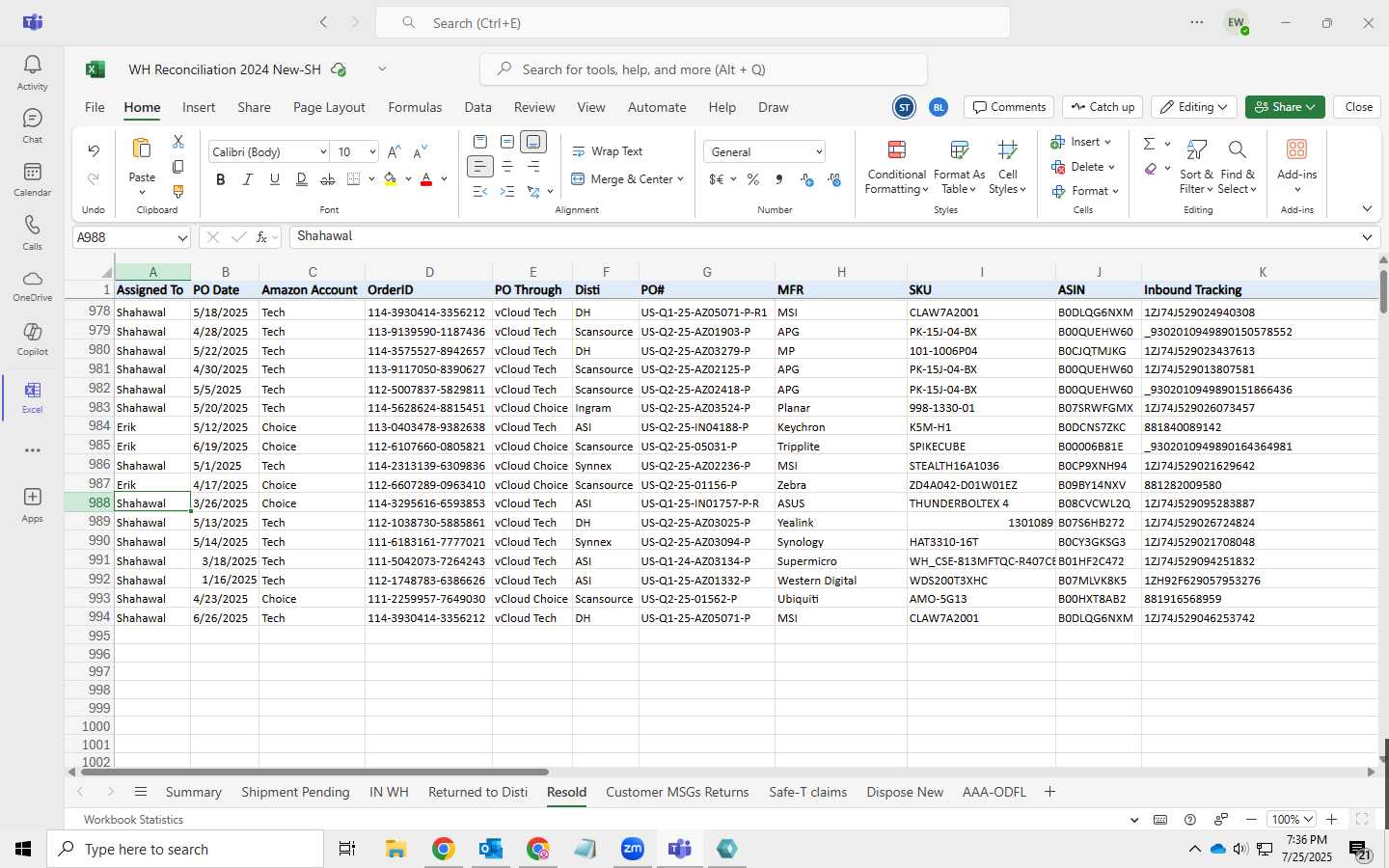Click the Comments button
The image size is (1389, 868).
[1009, 107]
